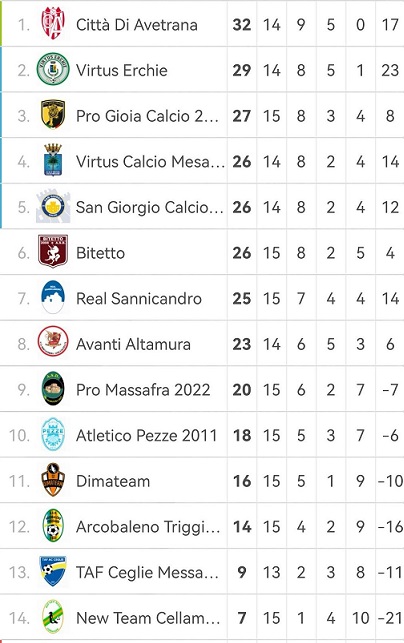
Task: Open the Virtus Erchie club logo
Action: tap(53, 69)
